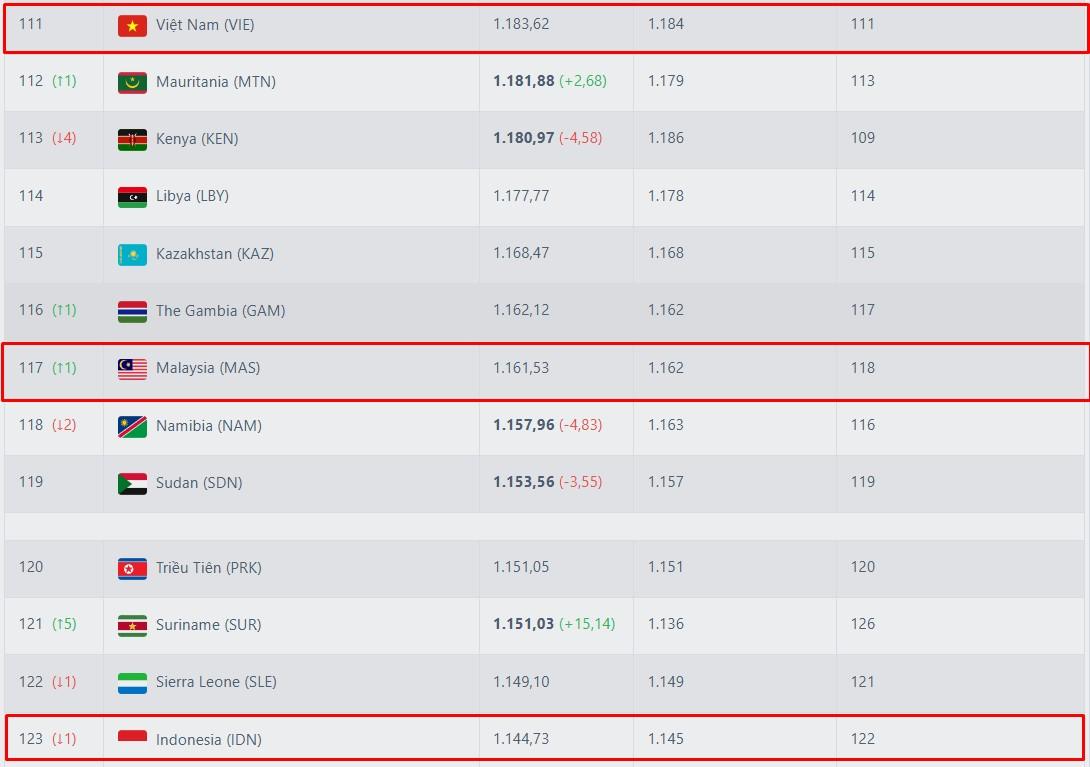Click the Kazakhstan flag icon
The image size is (1090, 767).
pyautogui.click(x=132, y=254)
